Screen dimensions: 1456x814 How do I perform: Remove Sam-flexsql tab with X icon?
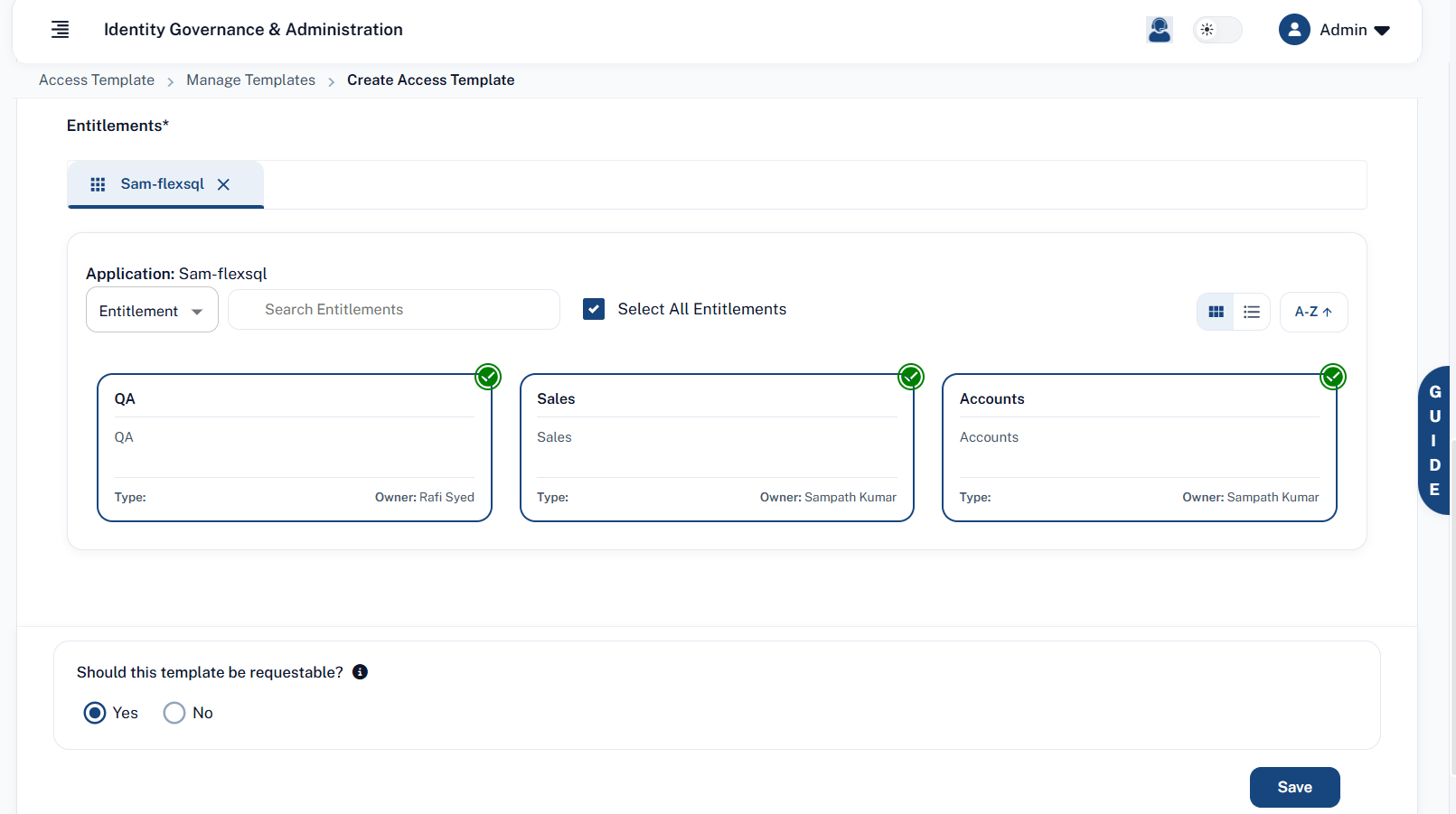(223, 184)
